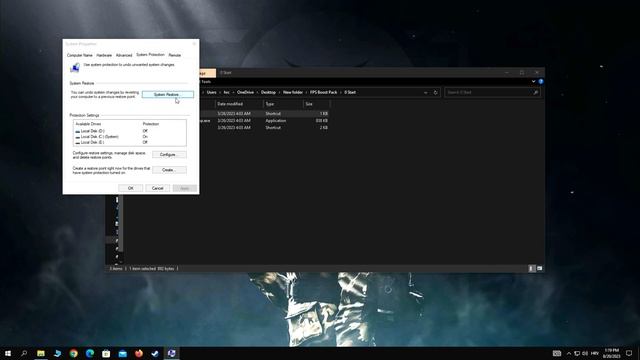Open the Remote tab
This screenshot has height=360, width=640.
coord(175,55)
